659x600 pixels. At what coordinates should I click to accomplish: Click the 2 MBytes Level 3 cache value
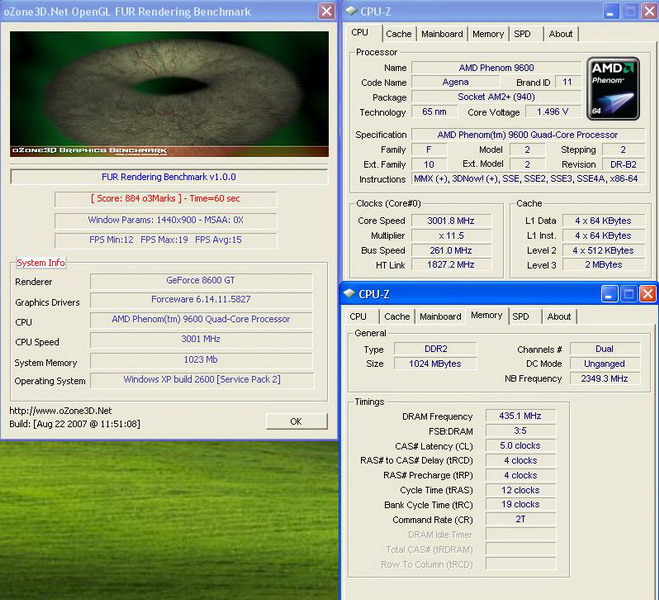tap(603, 265)
